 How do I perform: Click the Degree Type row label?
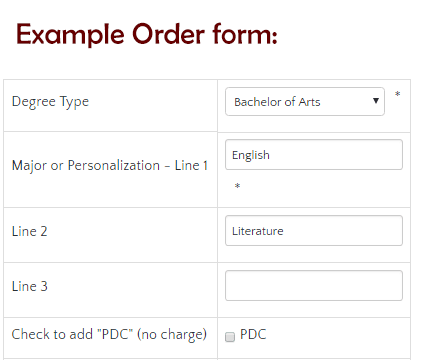pos(50,102)
